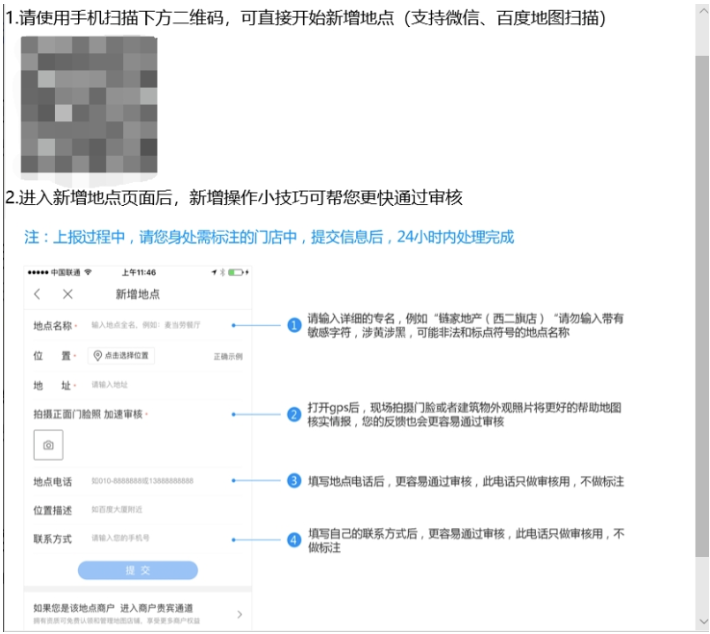Viewport: 710px width, 634px height.
Task: Click the scrollbar up arrow
Action: point(703,11)
